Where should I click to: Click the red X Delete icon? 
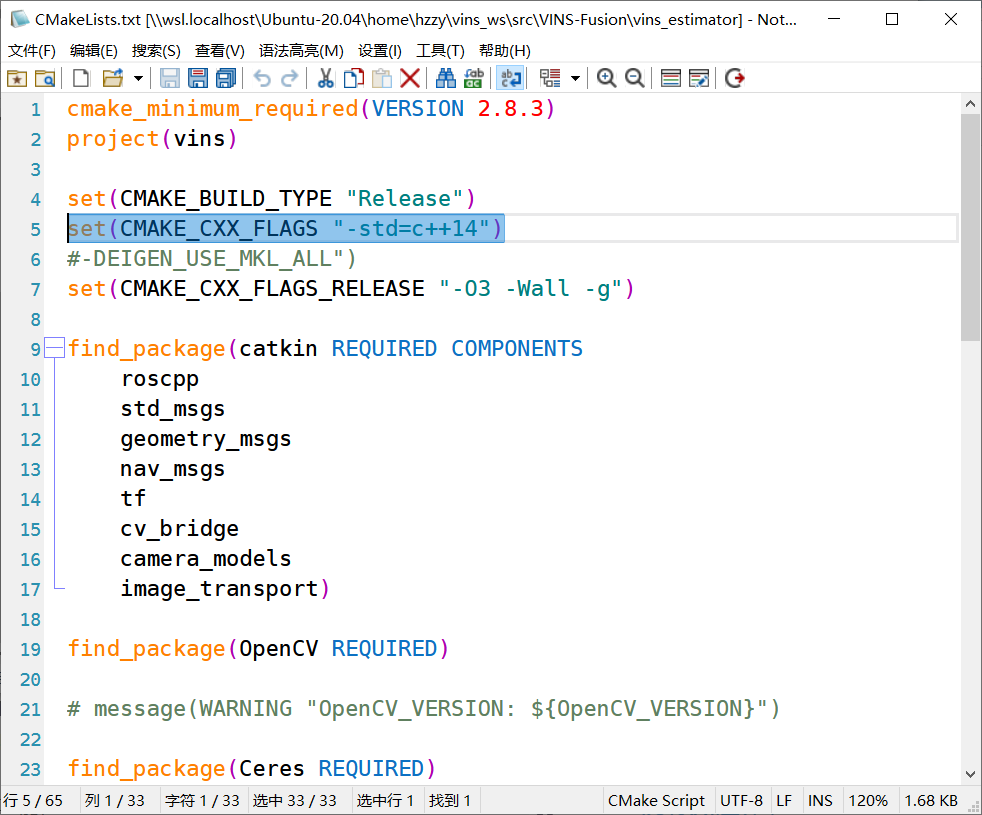tap(410, 78)
